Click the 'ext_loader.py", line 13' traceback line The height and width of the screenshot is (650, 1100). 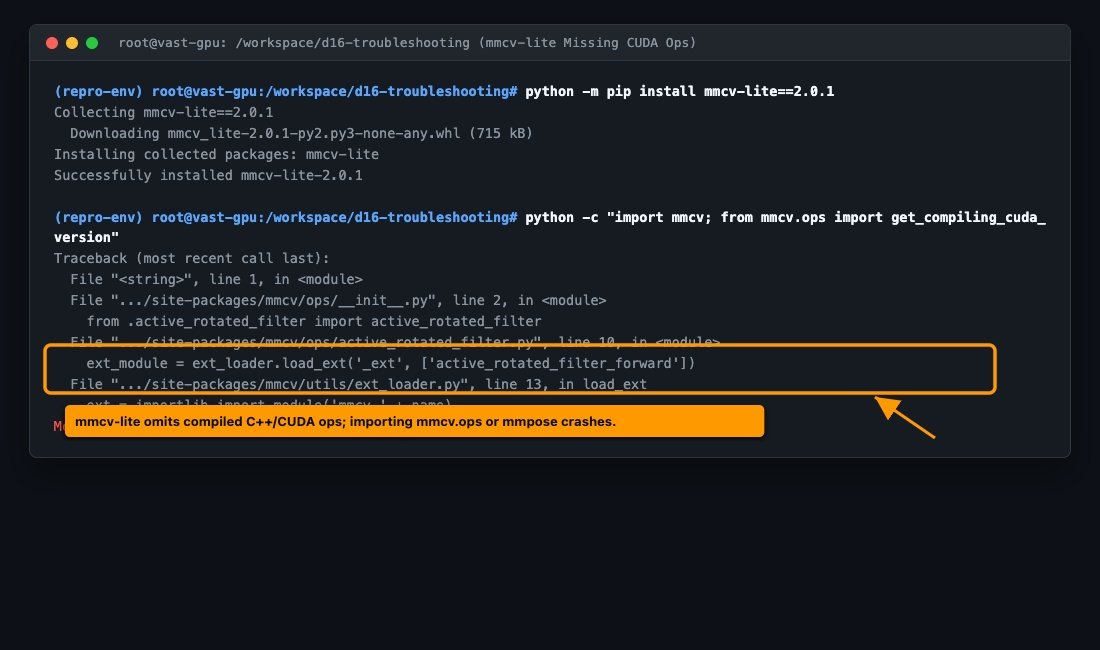click(358, 384)
